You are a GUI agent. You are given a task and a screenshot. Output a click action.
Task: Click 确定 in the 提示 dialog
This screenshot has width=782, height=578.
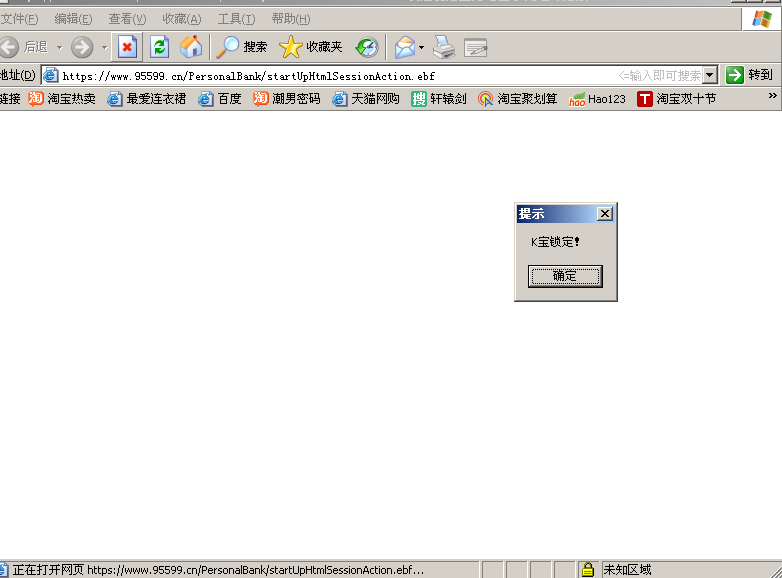[x=565, y=276]
